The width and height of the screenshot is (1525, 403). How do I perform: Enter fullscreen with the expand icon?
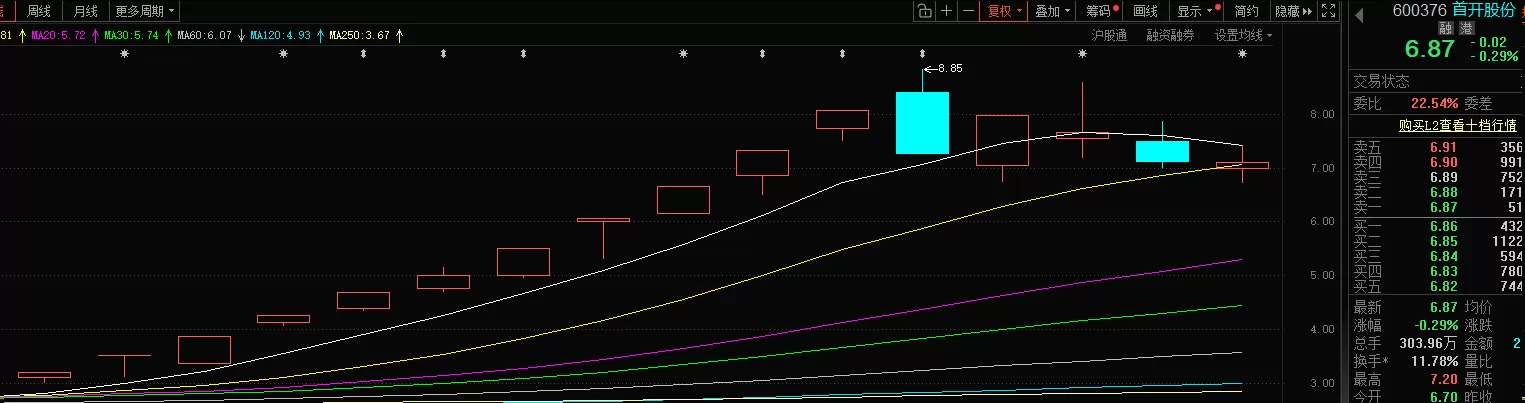click(1328, 11)
